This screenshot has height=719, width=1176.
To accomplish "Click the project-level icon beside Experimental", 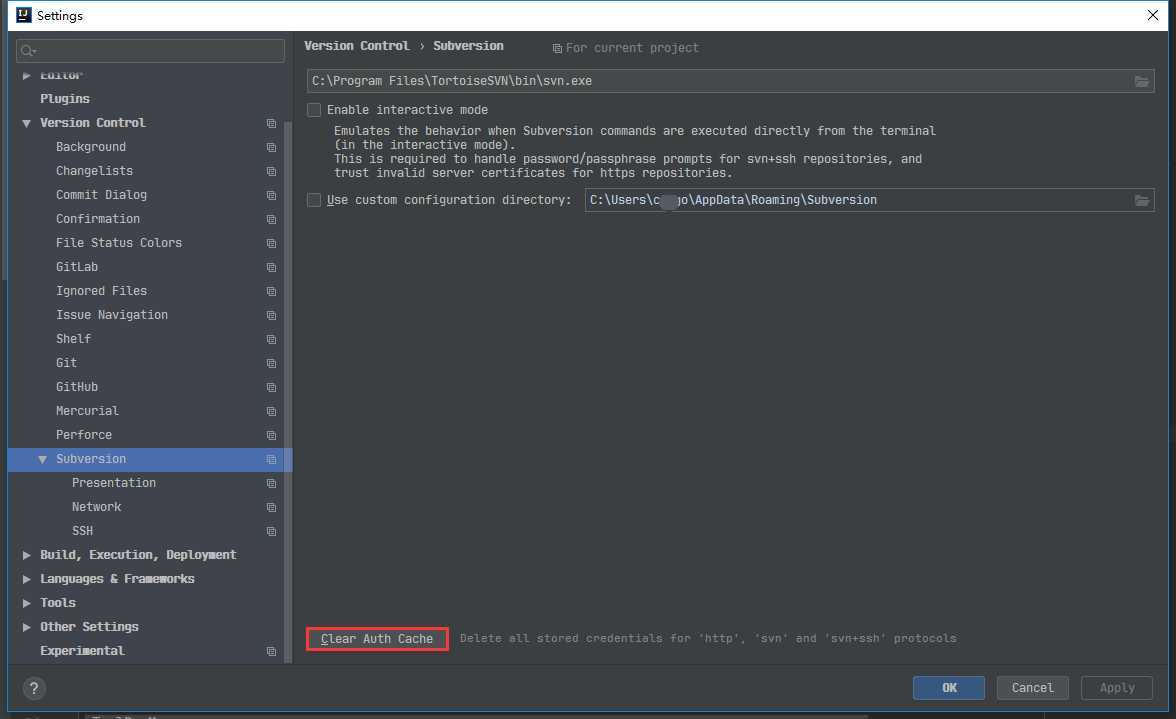I will pyautogui.click(x=272, y=652).
